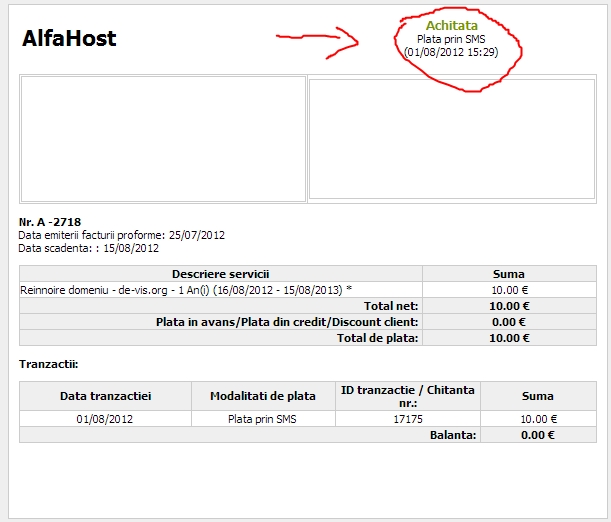Click the due date line 15/08/2012
Image resolution: width=611 pixels, height=522 pixels.
[x=88, y=248]
